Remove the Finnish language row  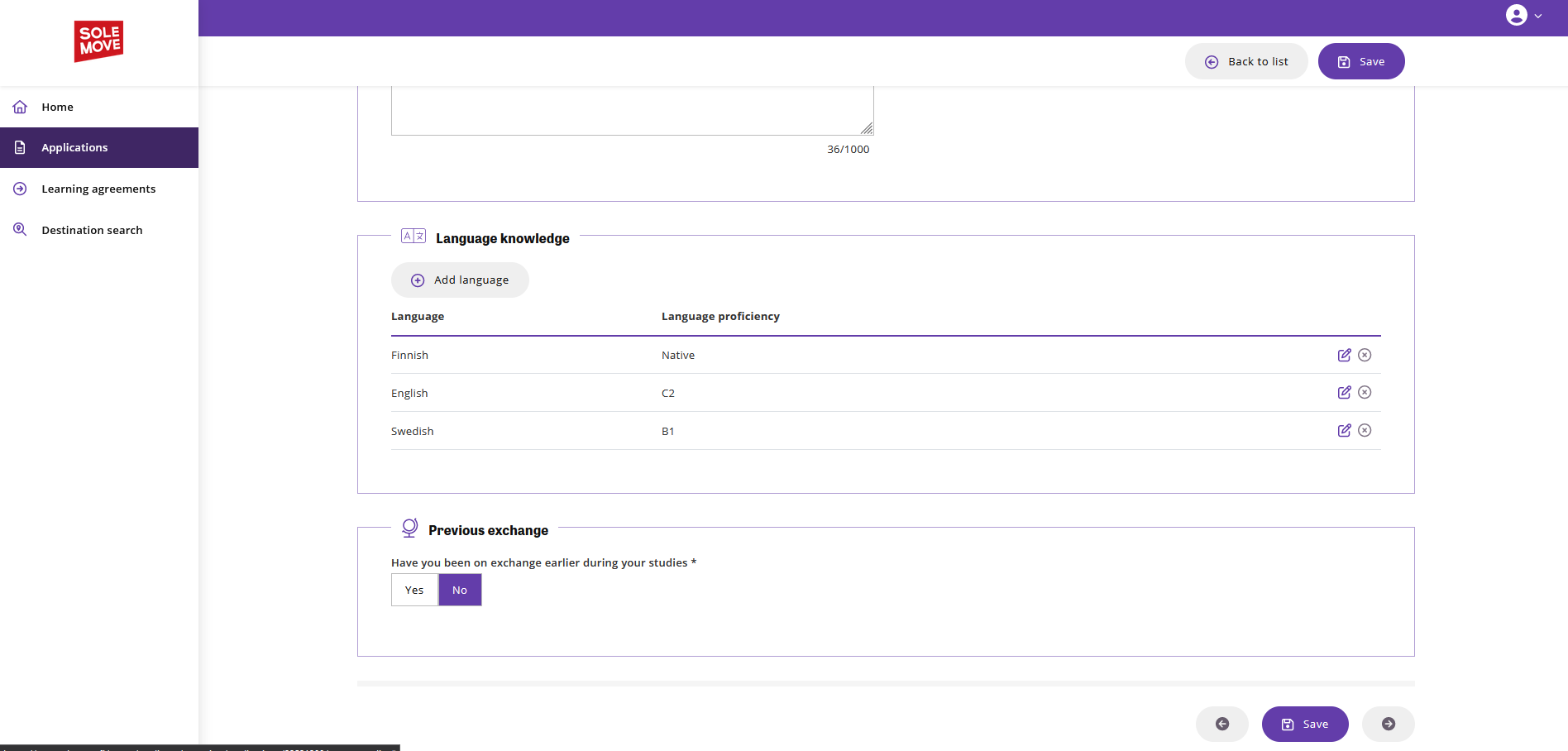(1365, 355)
